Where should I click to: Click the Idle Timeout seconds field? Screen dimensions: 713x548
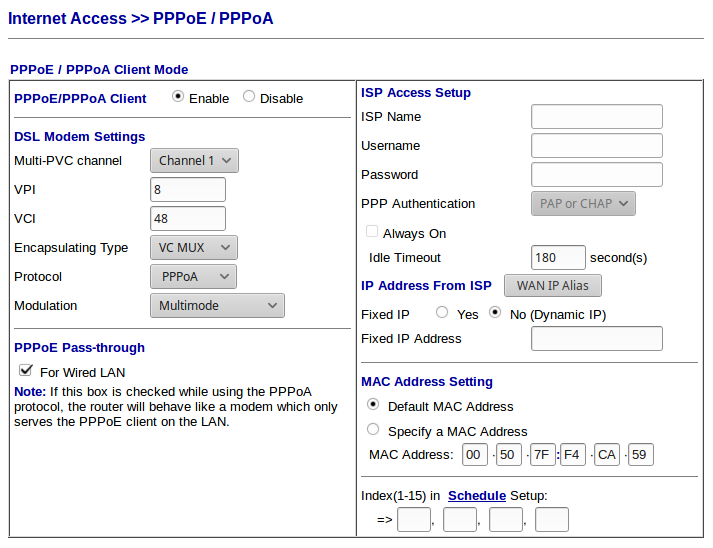click(558, 257)
